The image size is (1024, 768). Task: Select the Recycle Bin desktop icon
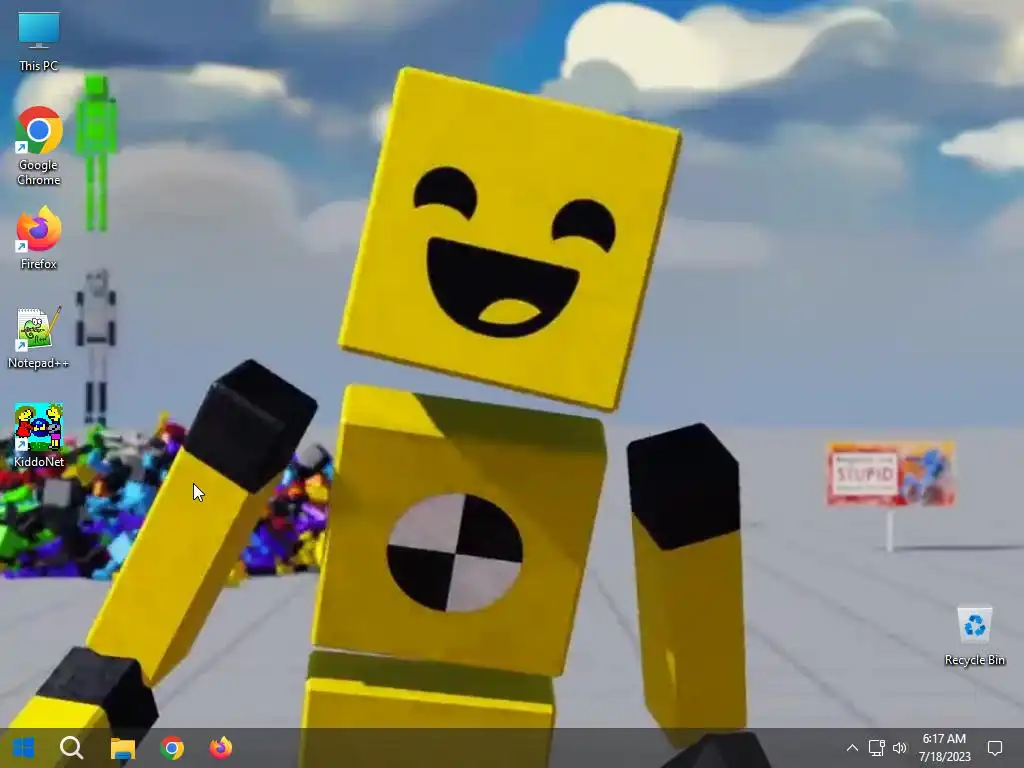(x=974, y=635)
